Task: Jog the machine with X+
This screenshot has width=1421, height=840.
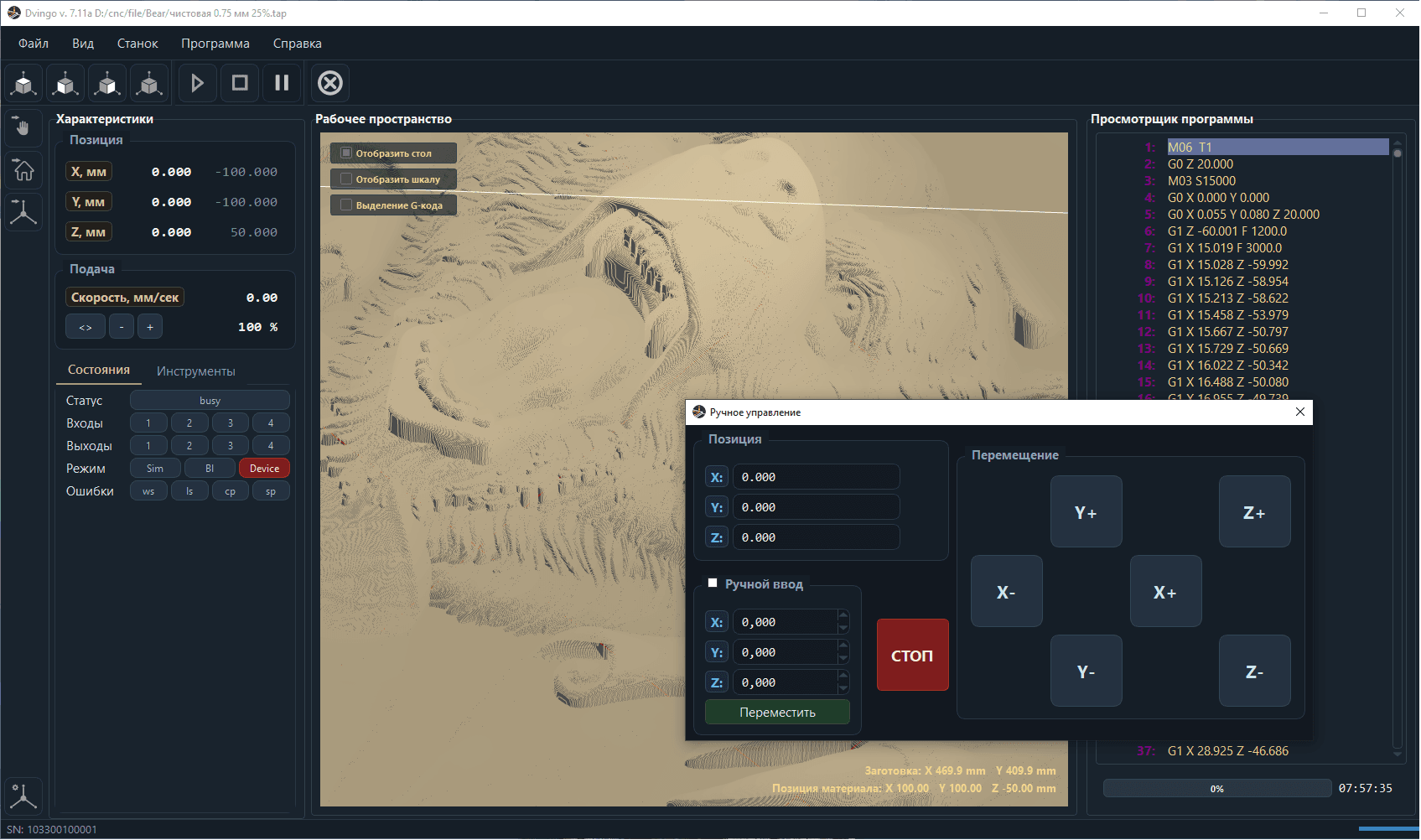Action: pos(1166,592)
